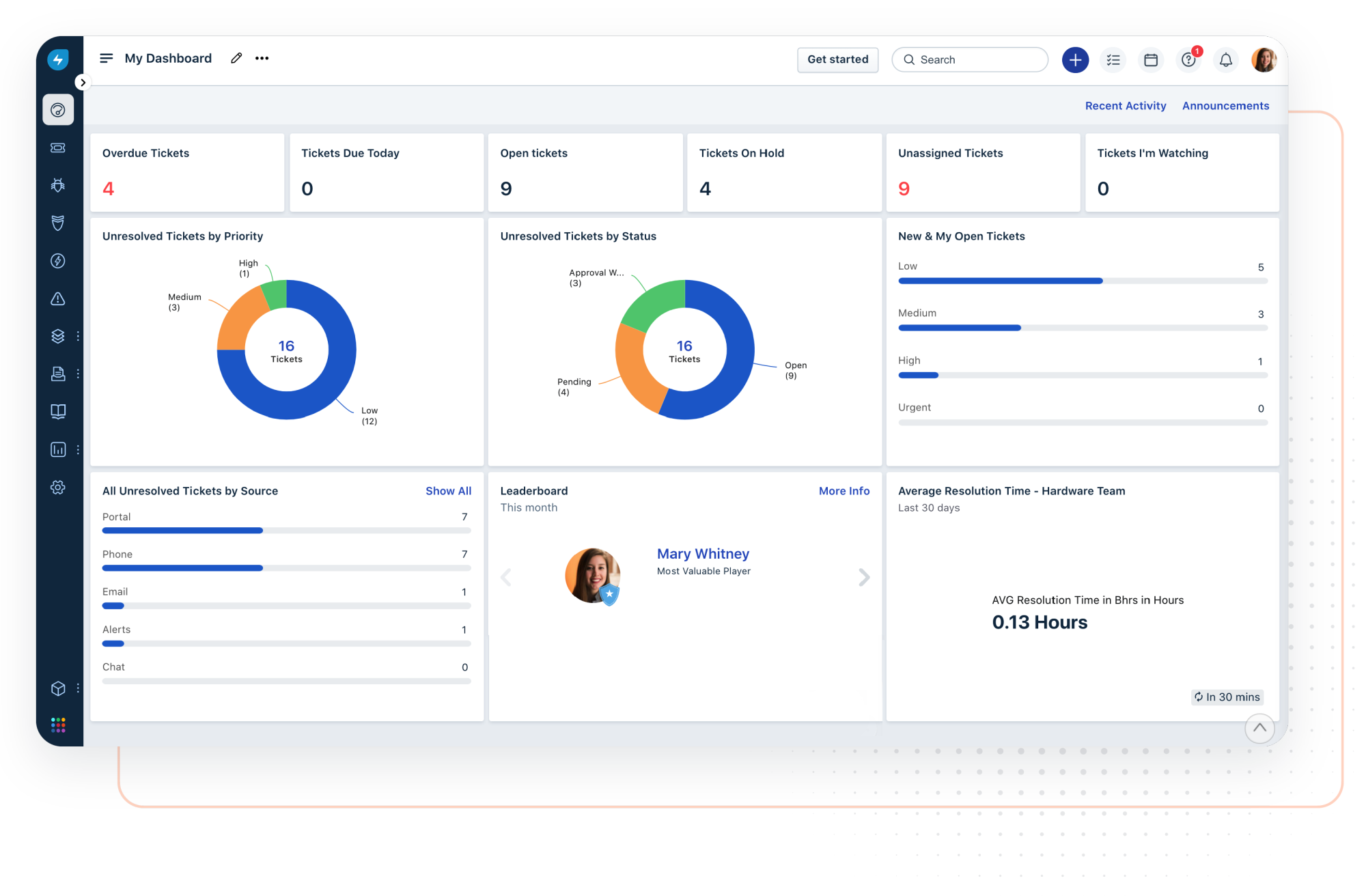
Task: Open the Announcements tab
Action: pyautogui.click(x=1225, y=106)
